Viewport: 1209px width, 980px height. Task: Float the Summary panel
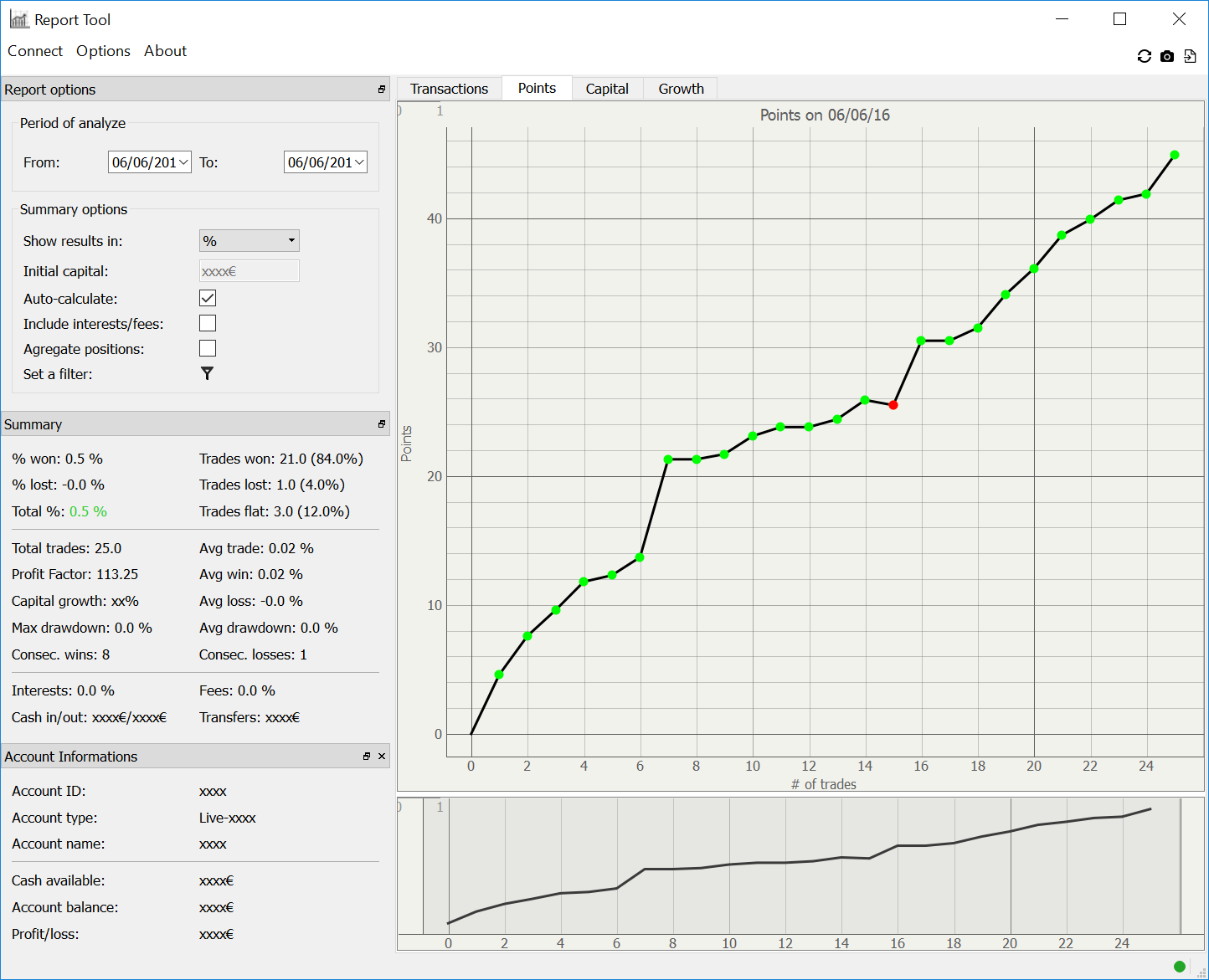pos(382,424)
